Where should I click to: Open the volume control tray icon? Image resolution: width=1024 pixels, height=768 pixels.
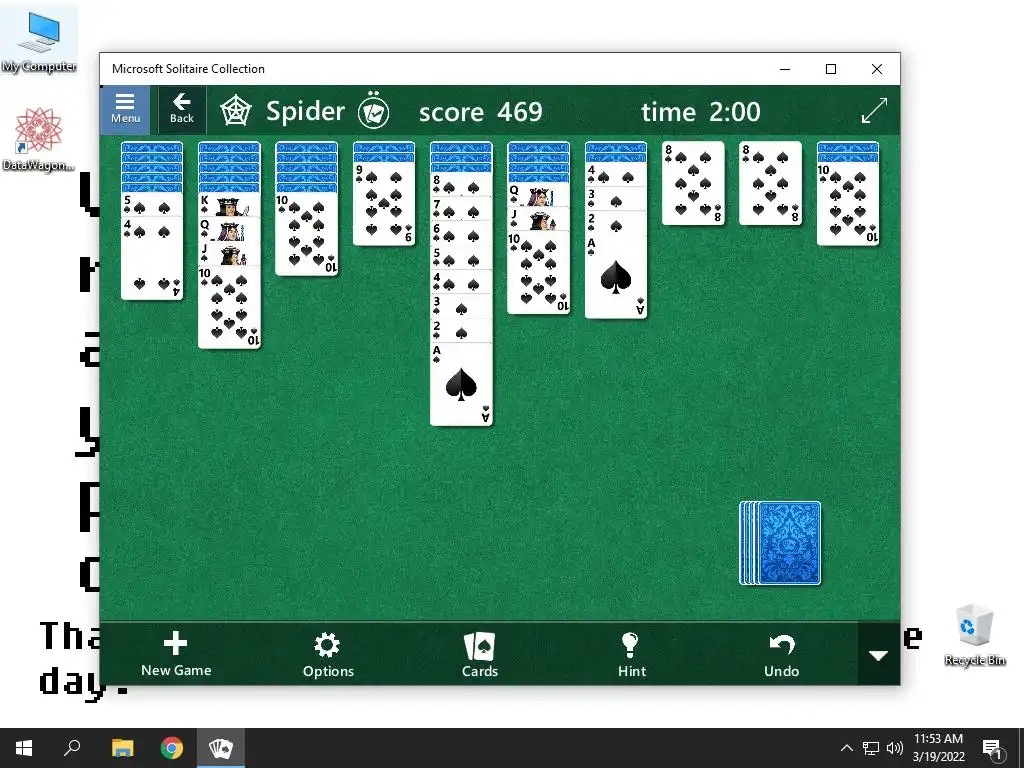(x=895, y=748)
